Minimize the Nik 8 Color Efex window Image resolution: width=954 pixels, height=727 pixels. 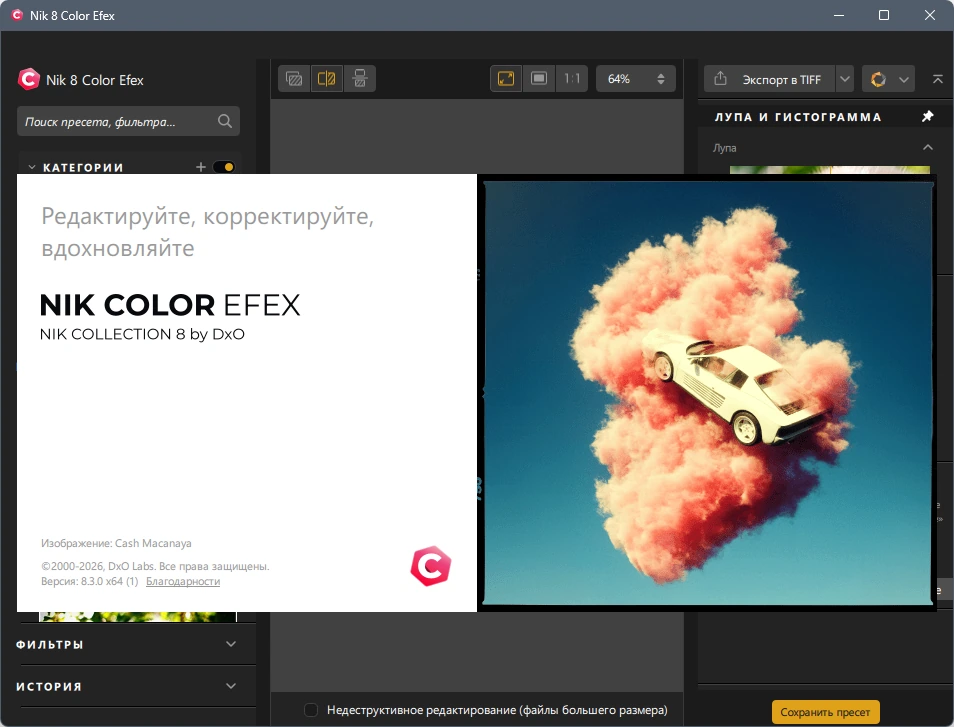pos(839,15)
